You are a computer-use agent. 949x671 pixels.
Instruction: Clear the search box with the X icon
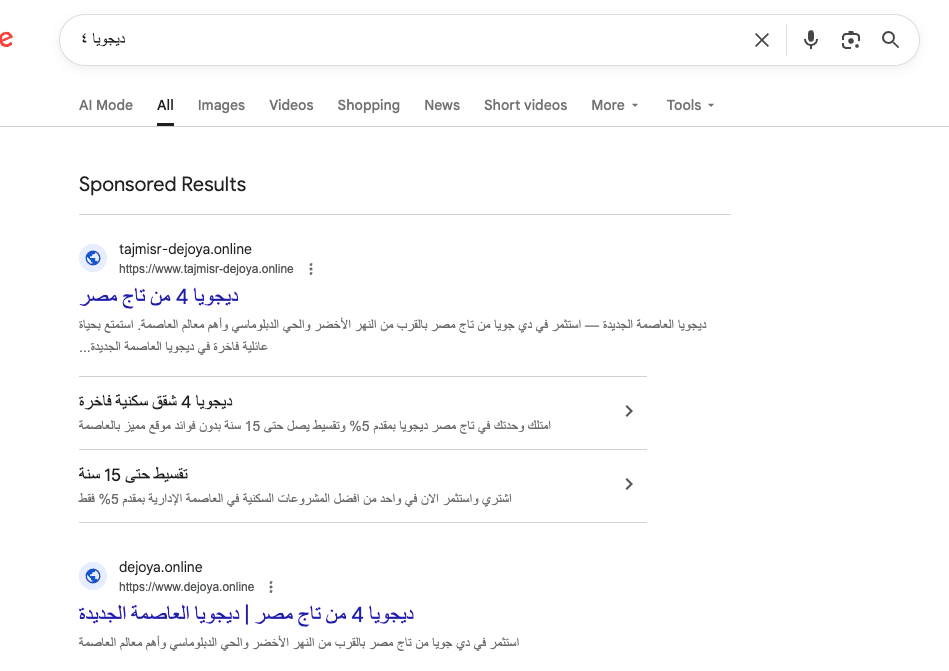(762, 40)
